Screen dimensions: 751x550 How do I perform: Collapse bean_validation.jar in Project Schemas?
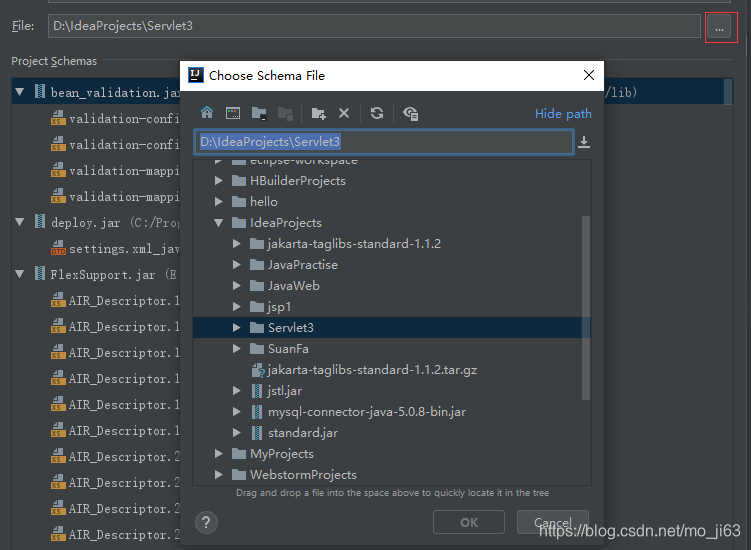tap(20, 92)
